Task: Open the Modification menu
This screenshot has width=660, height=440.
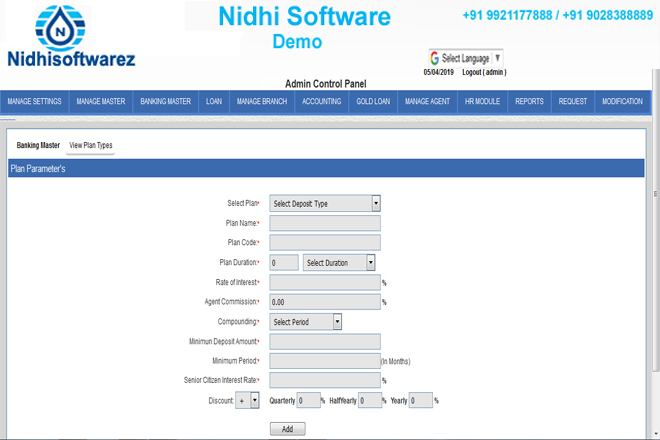Action: [x=622, y=101]
